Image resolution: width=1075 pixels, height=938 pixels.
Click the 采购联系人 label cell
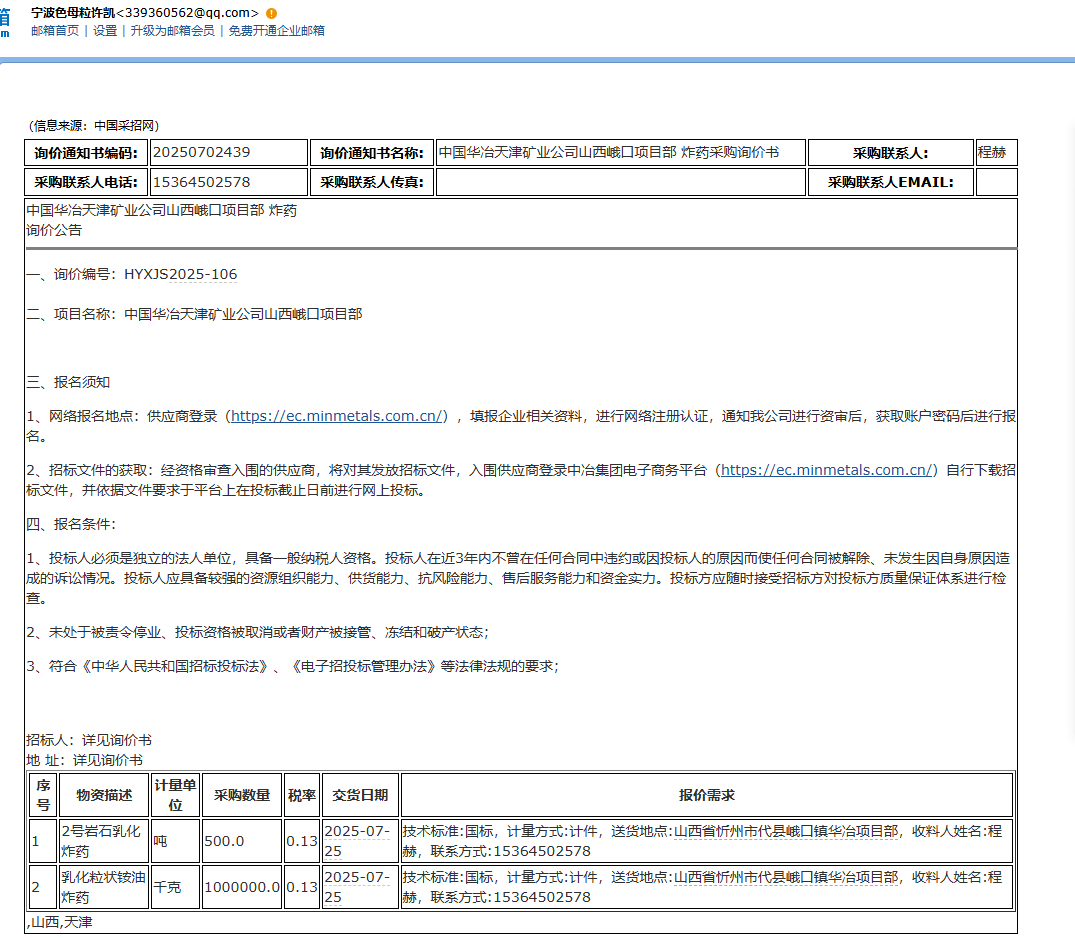pyautogui.click(x=891, y=153)
